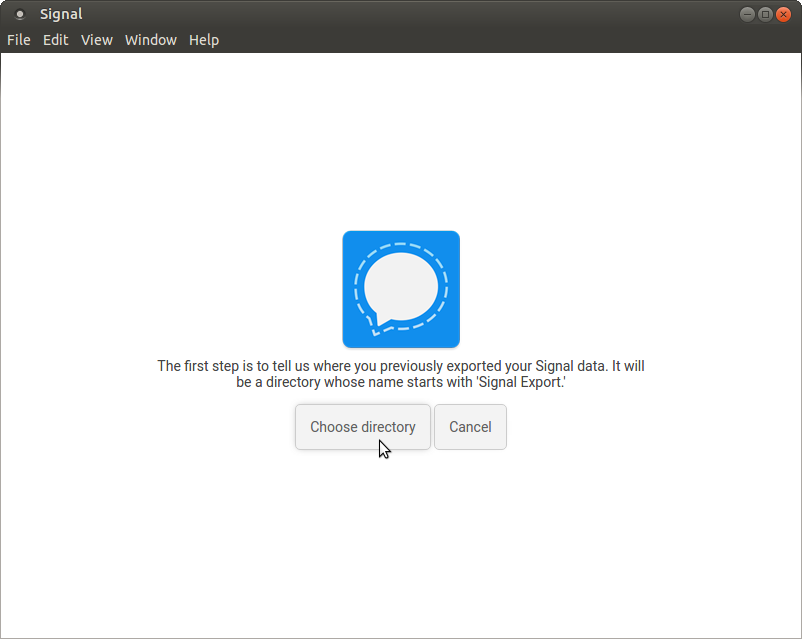Image resolution: width=802 pixels, height=639 pixels.
Task: Minimize the Signal window
Action: [x=747, y=14]
